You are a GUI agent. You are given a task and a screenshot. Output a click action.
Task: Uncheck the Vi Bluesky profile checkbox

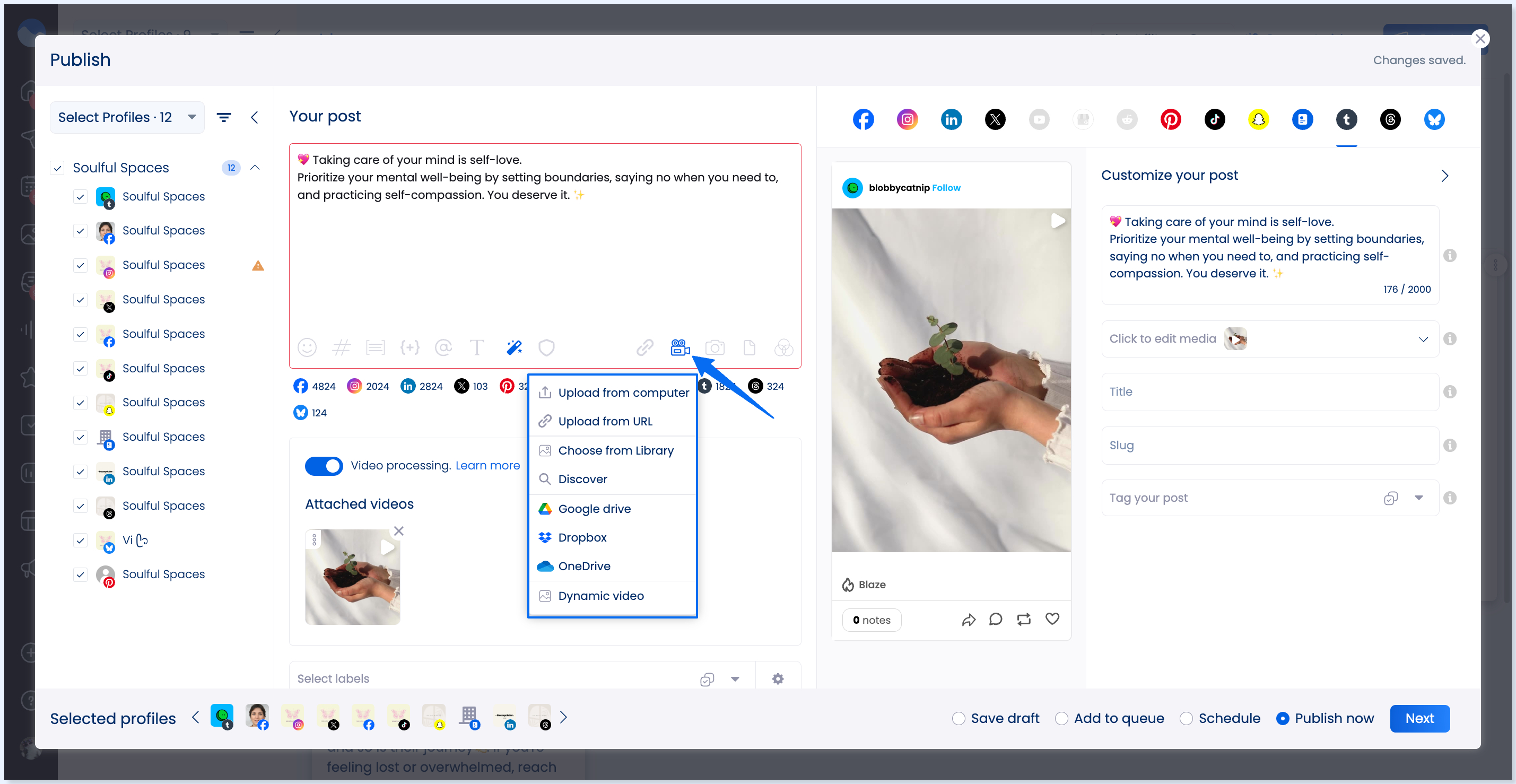pos(81,541)
